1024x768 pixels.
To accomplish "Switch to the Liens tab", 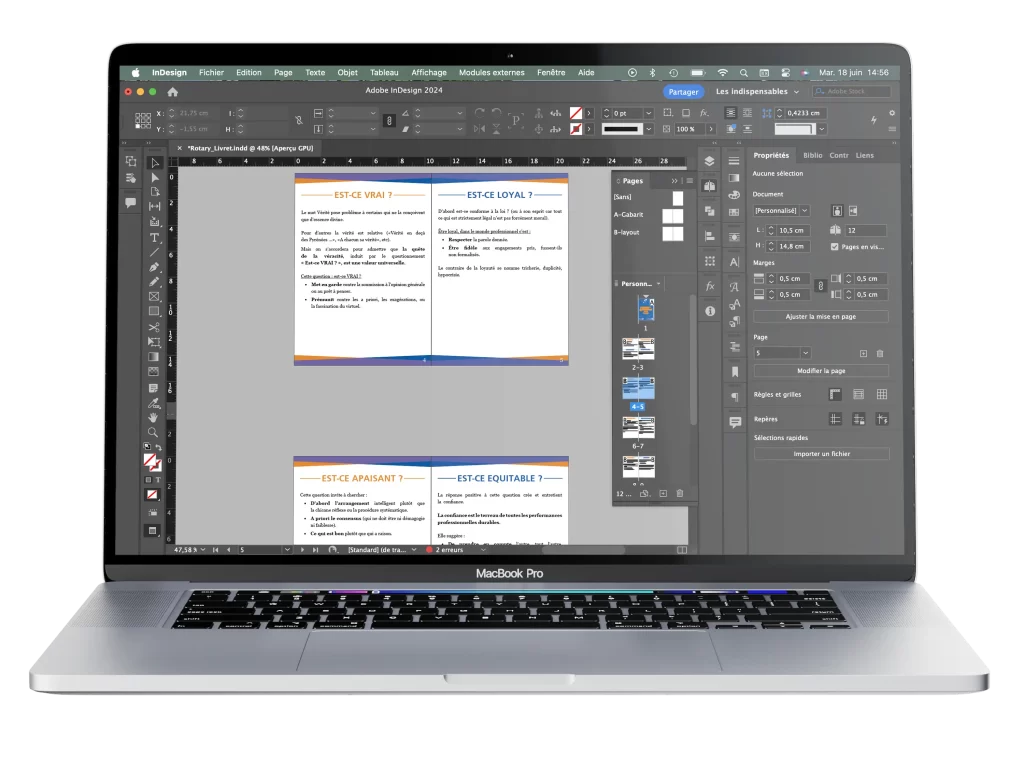I will pyautogui.click(x=864, y=155).
